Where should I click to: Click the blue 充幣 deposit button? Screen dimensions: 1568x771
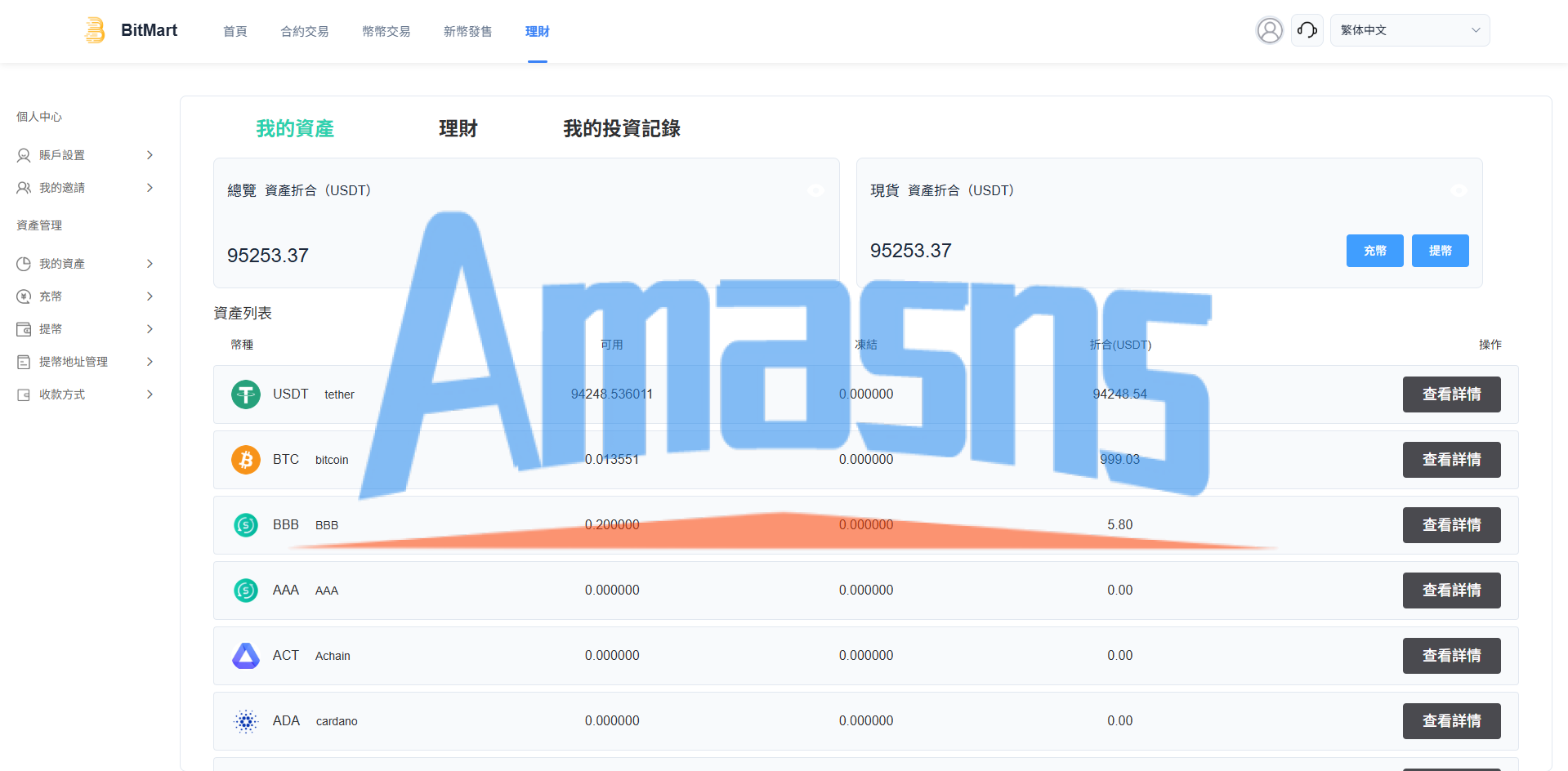coord(1375,251)
